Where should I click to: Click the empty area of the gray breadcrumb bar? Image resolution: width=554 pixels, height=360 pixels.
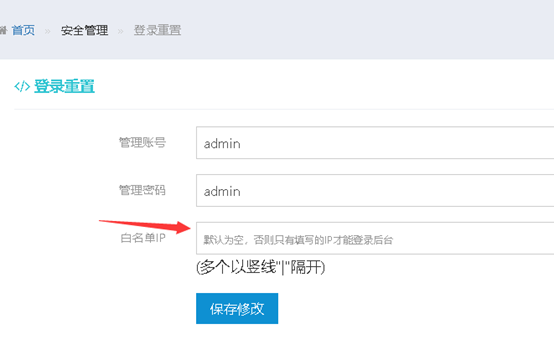click(x=367, y=30)
